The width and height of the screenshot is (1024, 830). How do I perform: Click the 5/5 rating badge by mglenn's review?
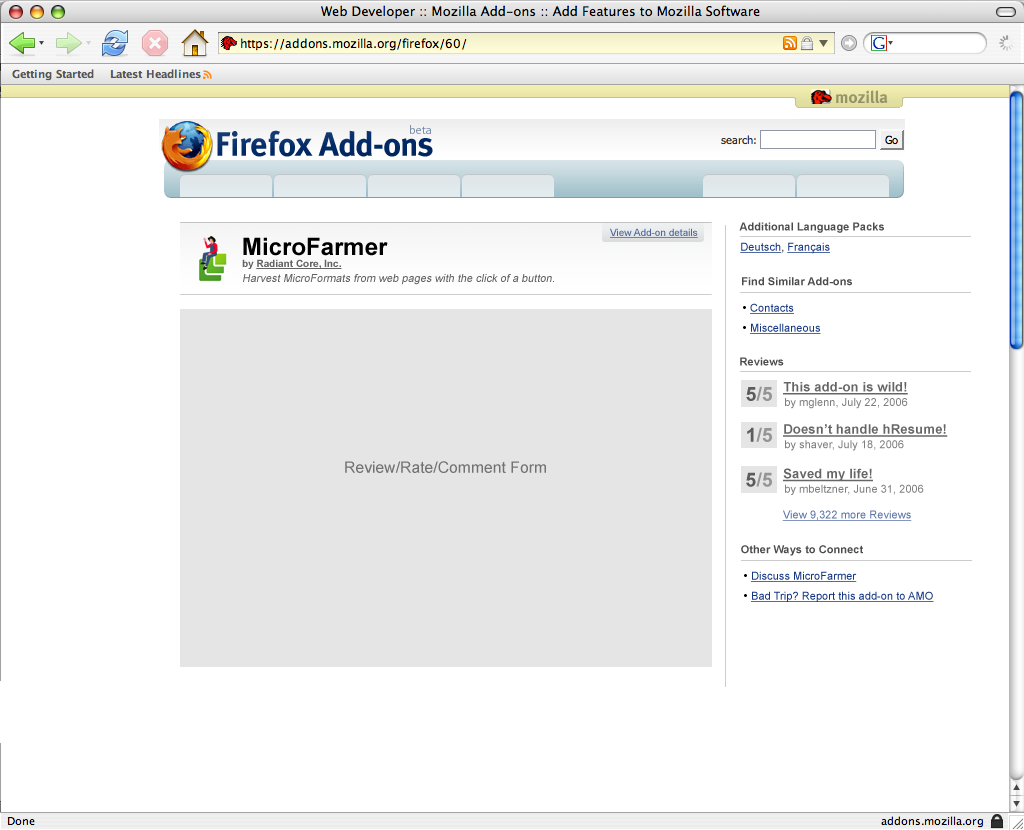click(758, 394)
